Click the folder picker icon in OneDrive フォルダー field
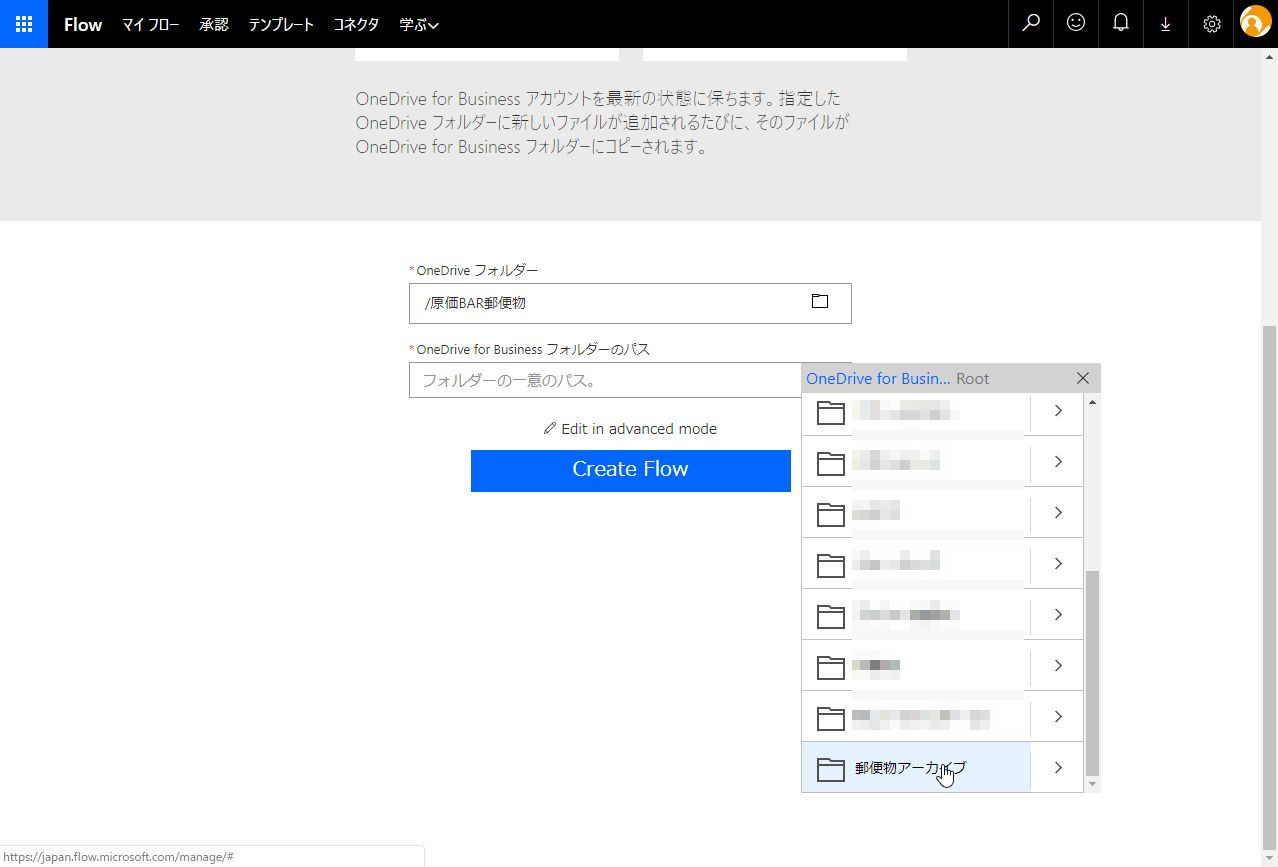 820,301
